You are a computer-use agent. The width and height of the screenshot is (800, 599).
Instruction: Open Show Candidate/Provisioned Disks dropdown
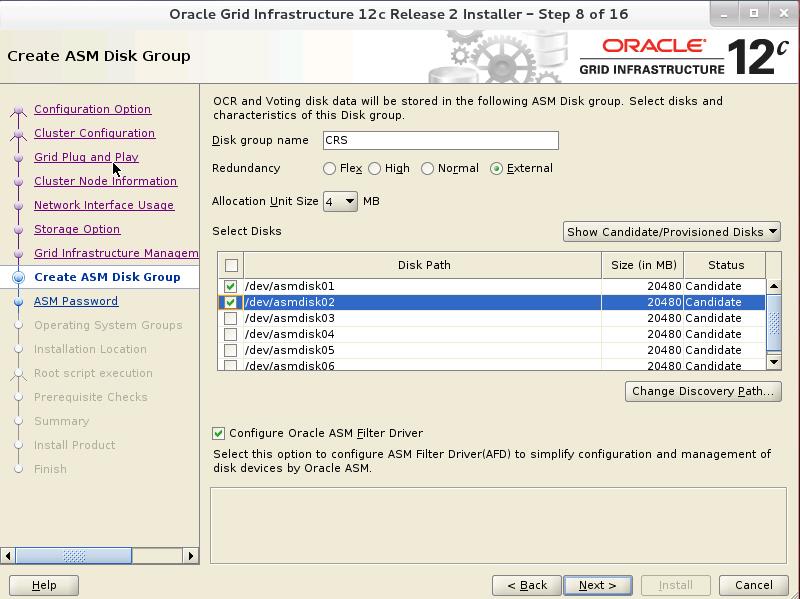[x=672, y=232]
